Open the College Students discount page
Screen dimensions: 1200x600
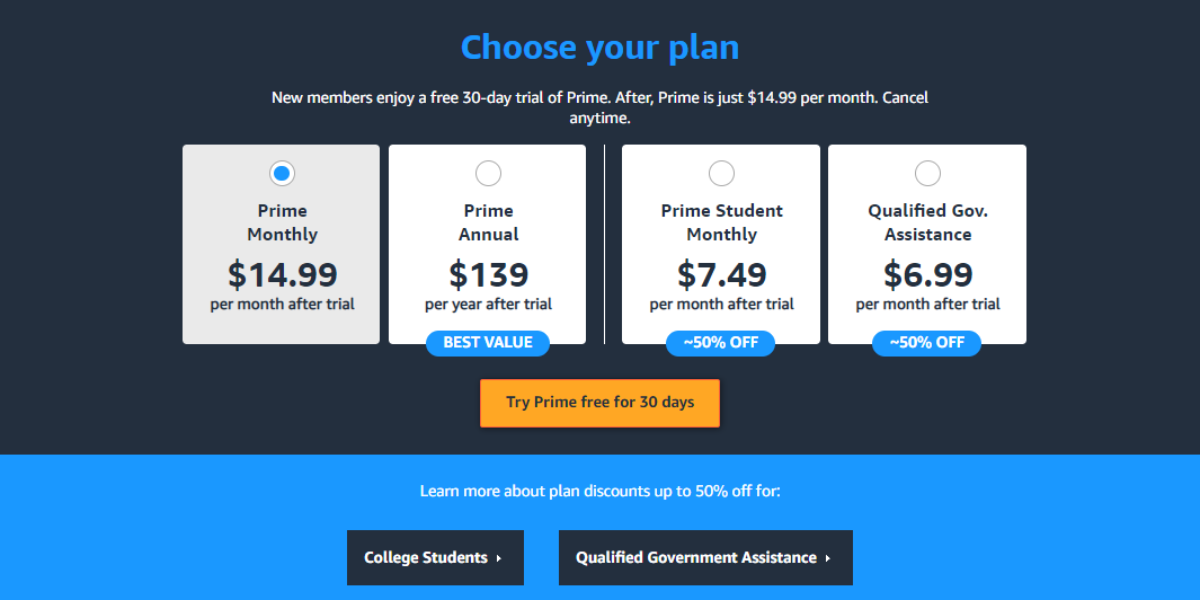tap(435, 557)
